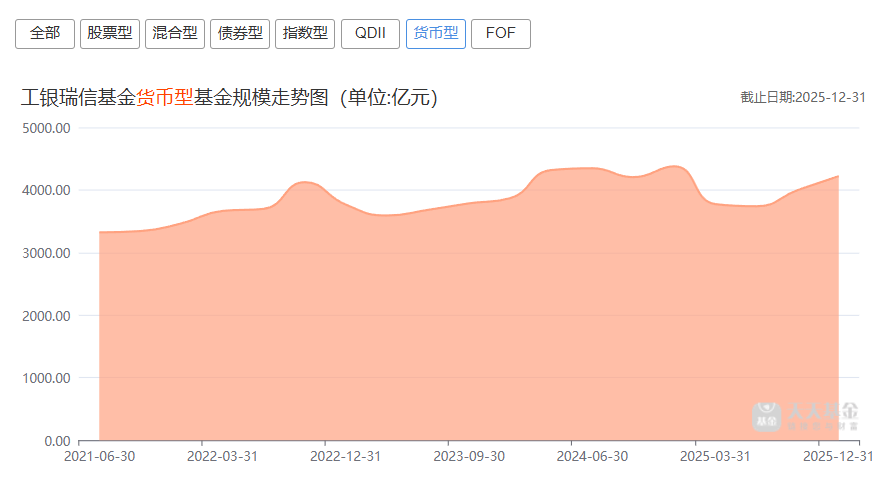Image resolution: width=885 pixels, height=477 pixels.
Task: Click the 2025-12-31 x-axis date label
Action: (x=838, y=456)
